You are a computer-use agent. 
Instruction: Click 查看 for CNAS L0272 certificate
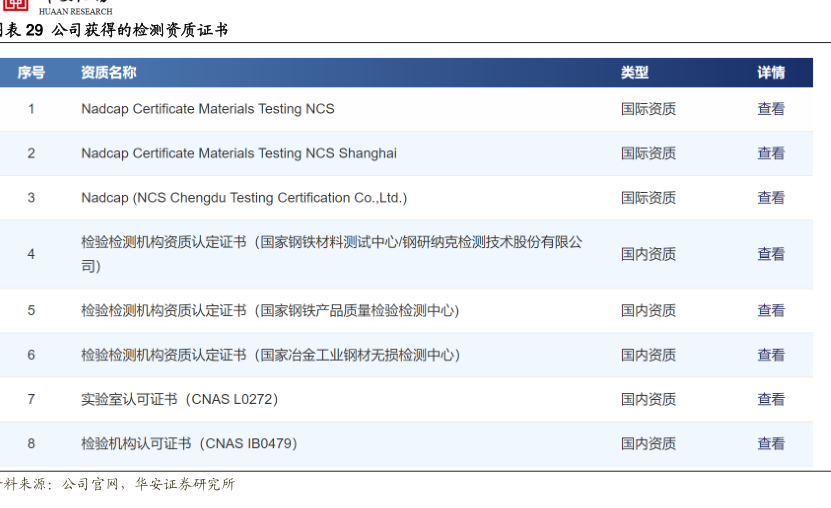click(770, 399)
